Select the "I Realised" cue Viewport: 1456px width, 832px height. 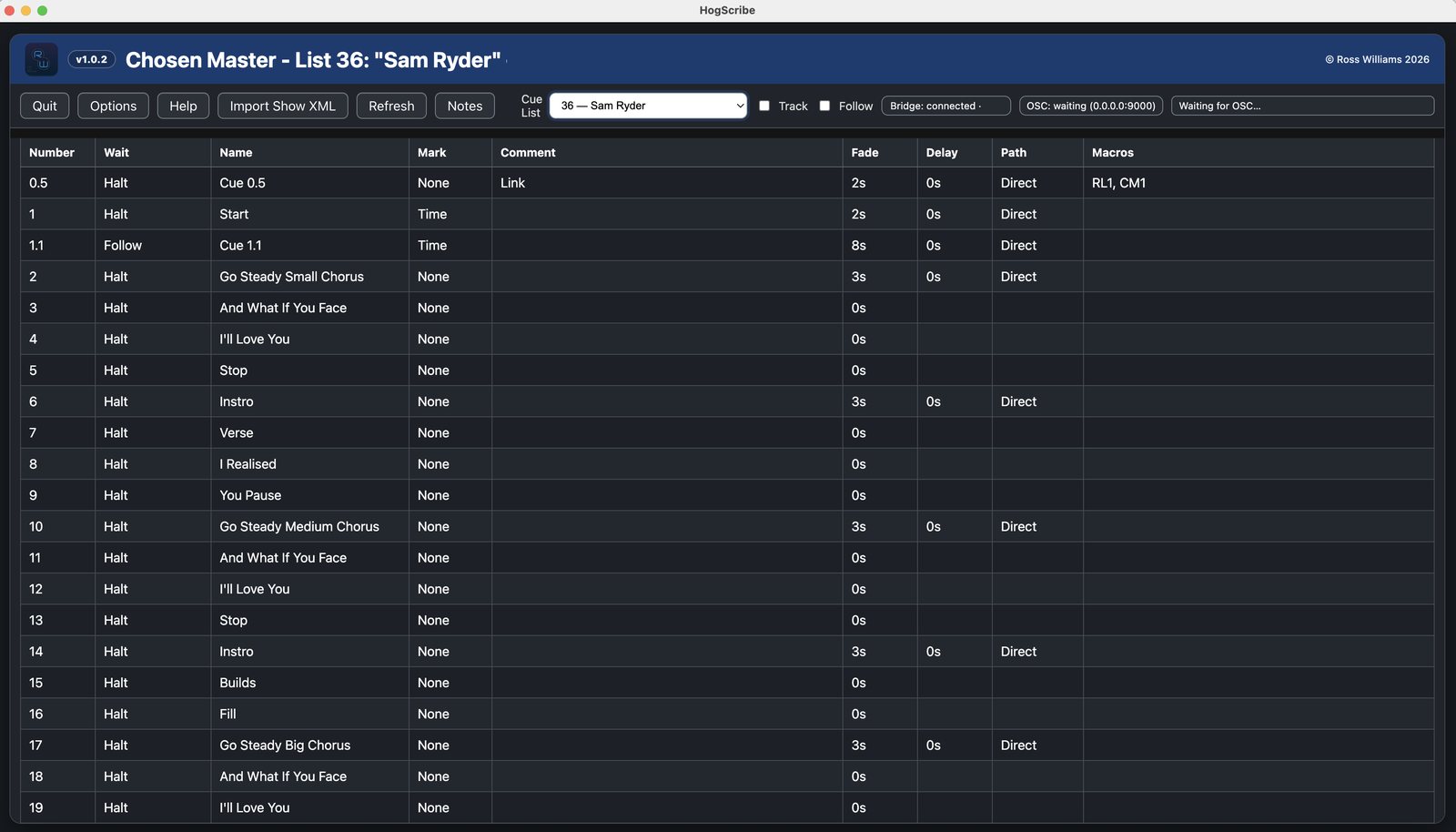click(x=248, y=464)
